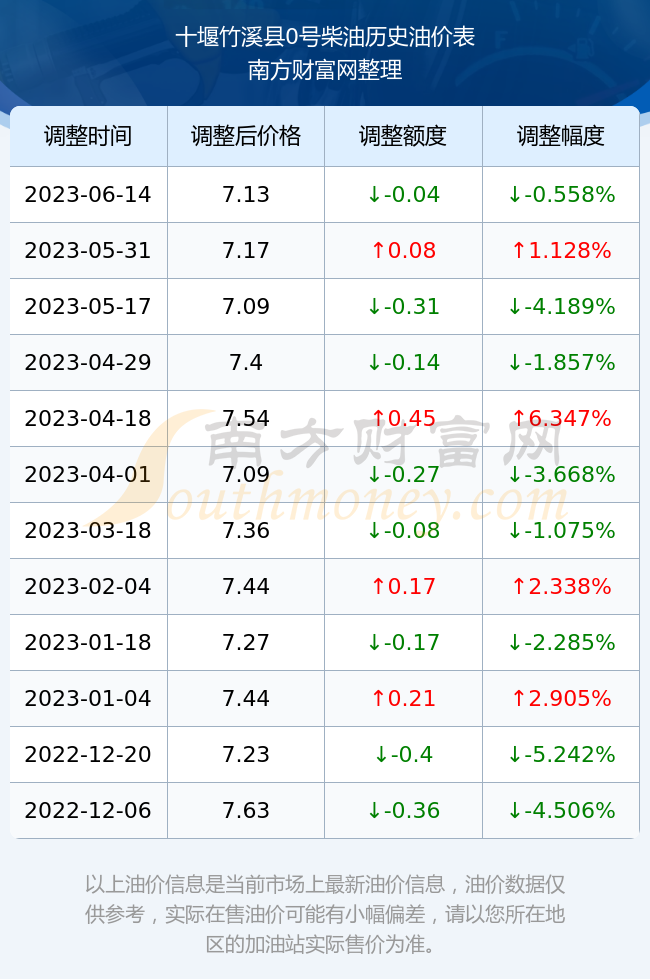Viewport: 650px width, 980px height.
Task: Click the price 7.63 cell
Action: point(246,811)
